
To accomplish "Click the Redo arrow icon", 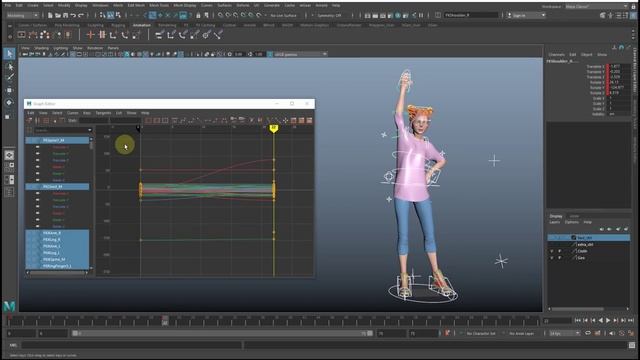I will [81, 15].
